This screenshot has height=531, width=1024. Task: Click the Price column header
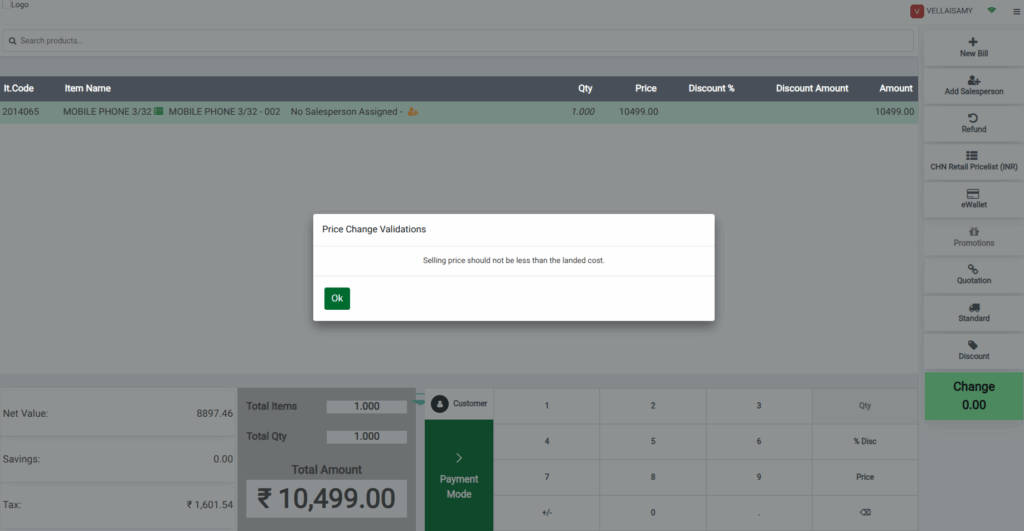[646, 88]
